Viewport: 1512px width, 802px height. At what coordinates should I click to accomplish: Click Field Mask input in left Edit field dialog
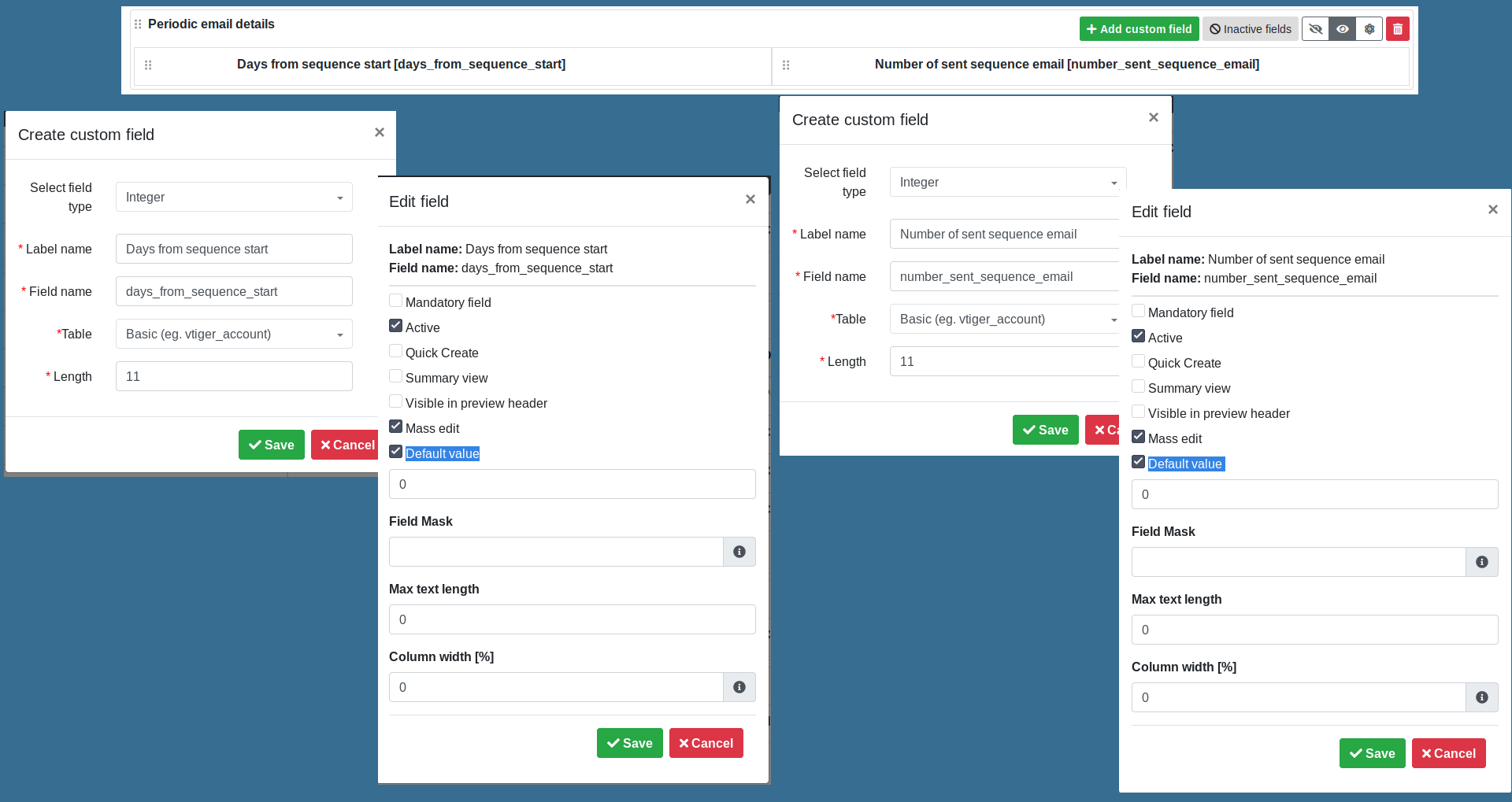(556, 552)
